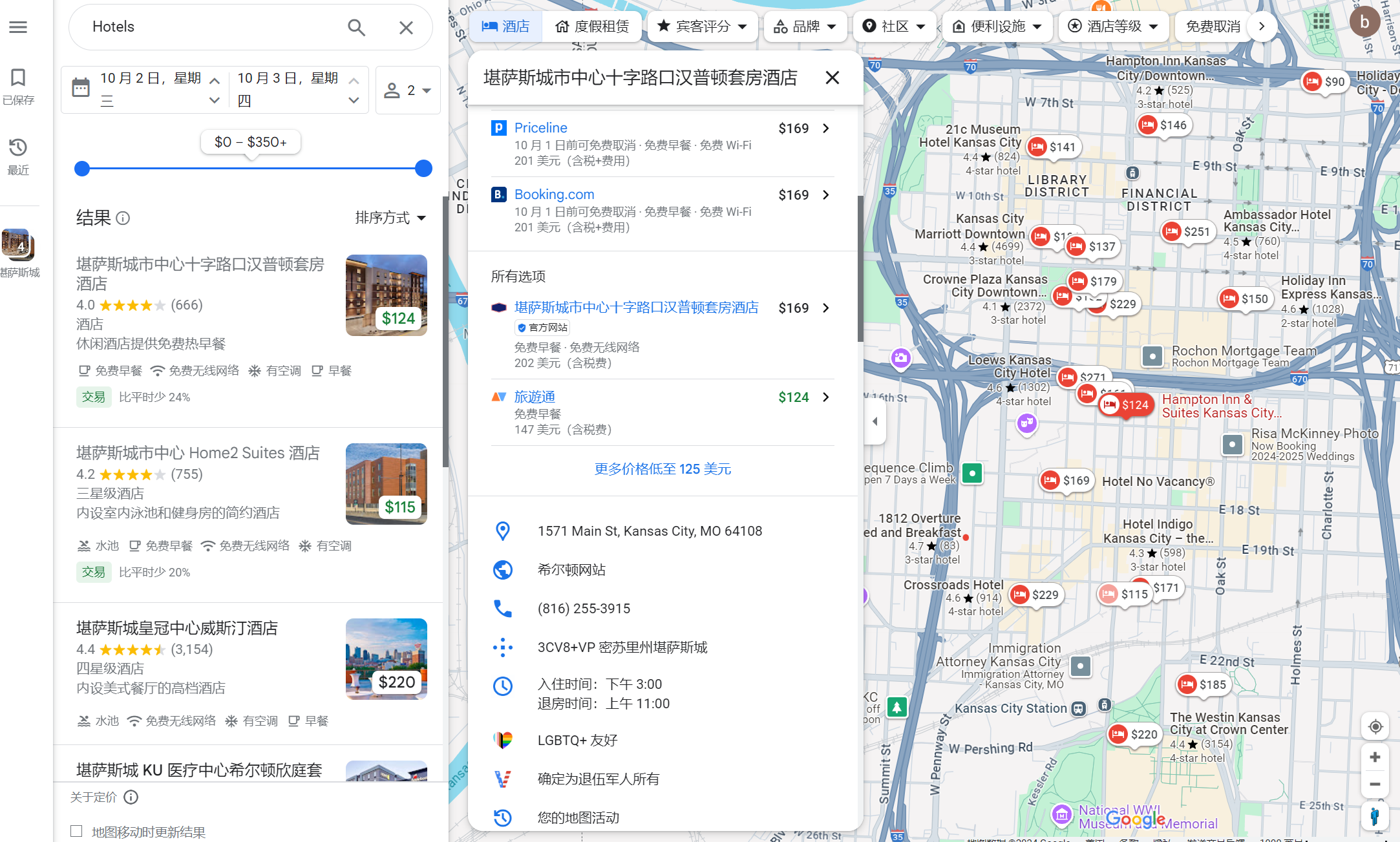
Task: Select the free cancellation filter chip
Action: pyautogui.click(x=1213, y=26)
